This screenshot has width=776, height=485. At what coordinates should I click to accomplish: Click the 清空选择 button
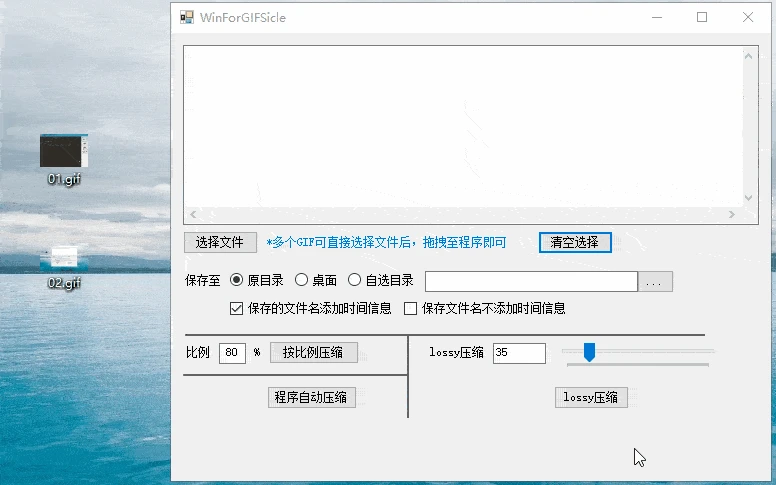click(575, 242)
